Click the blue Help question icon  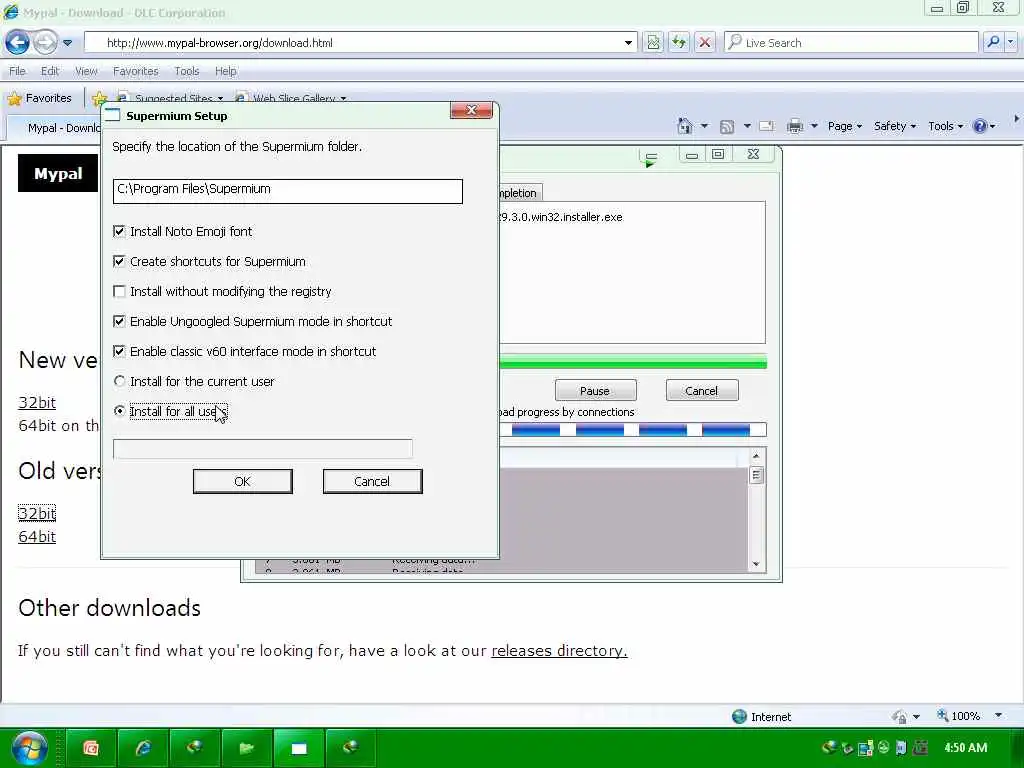coord(980,126)
